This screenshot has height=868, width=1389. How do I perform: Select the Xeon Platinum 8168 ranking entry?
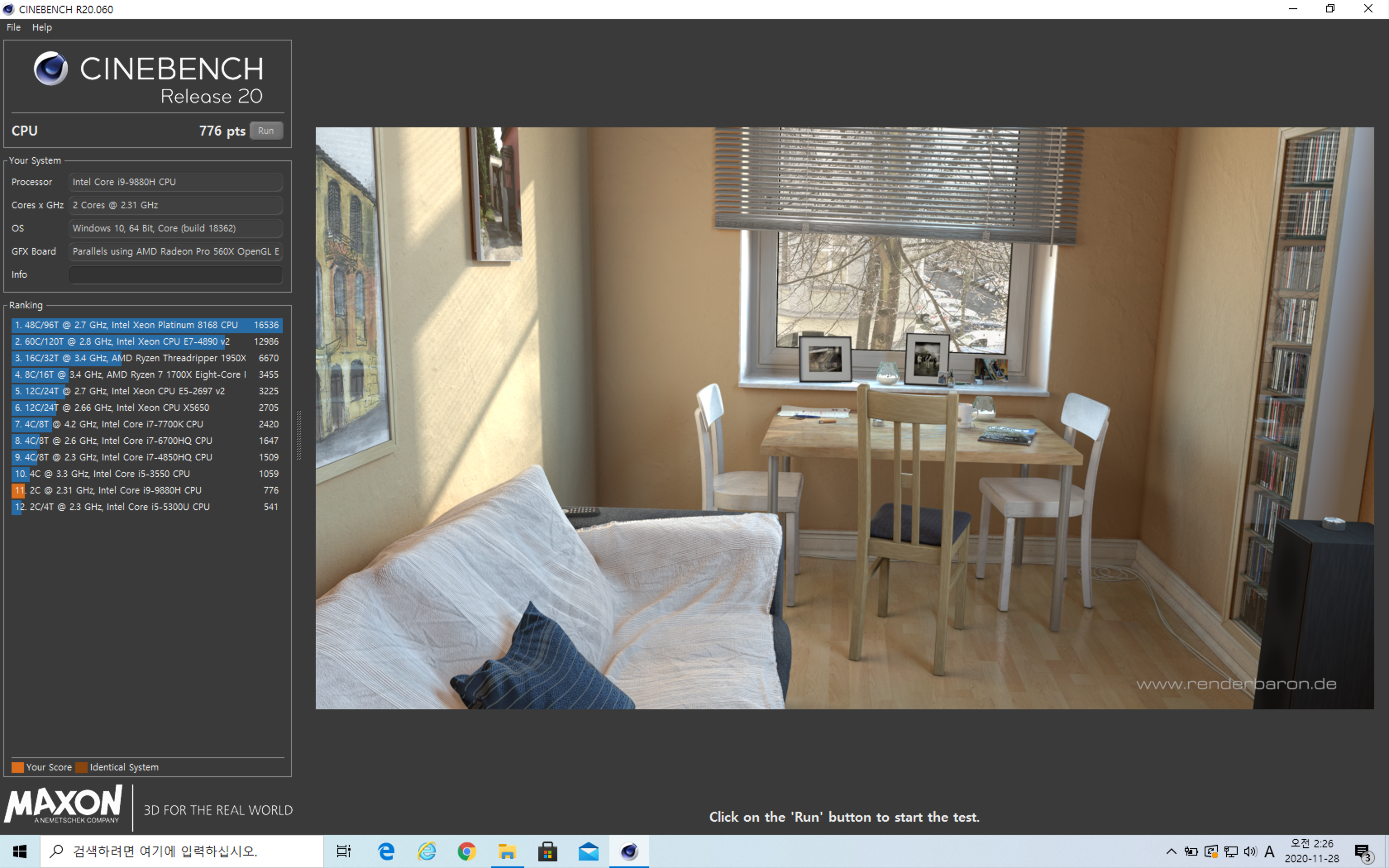coord(146,325)
